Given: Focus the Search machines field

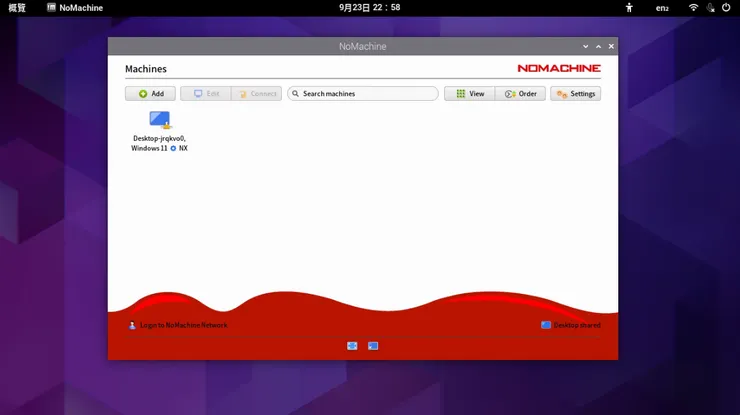Looking at the screenshot, I should (362, 93).
